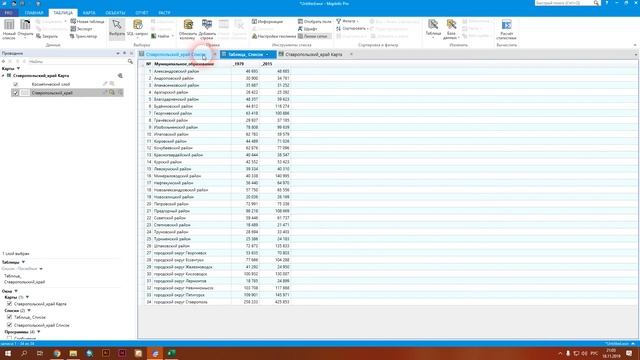
Task: Select row Петровский район
Action: coord(217,204)
